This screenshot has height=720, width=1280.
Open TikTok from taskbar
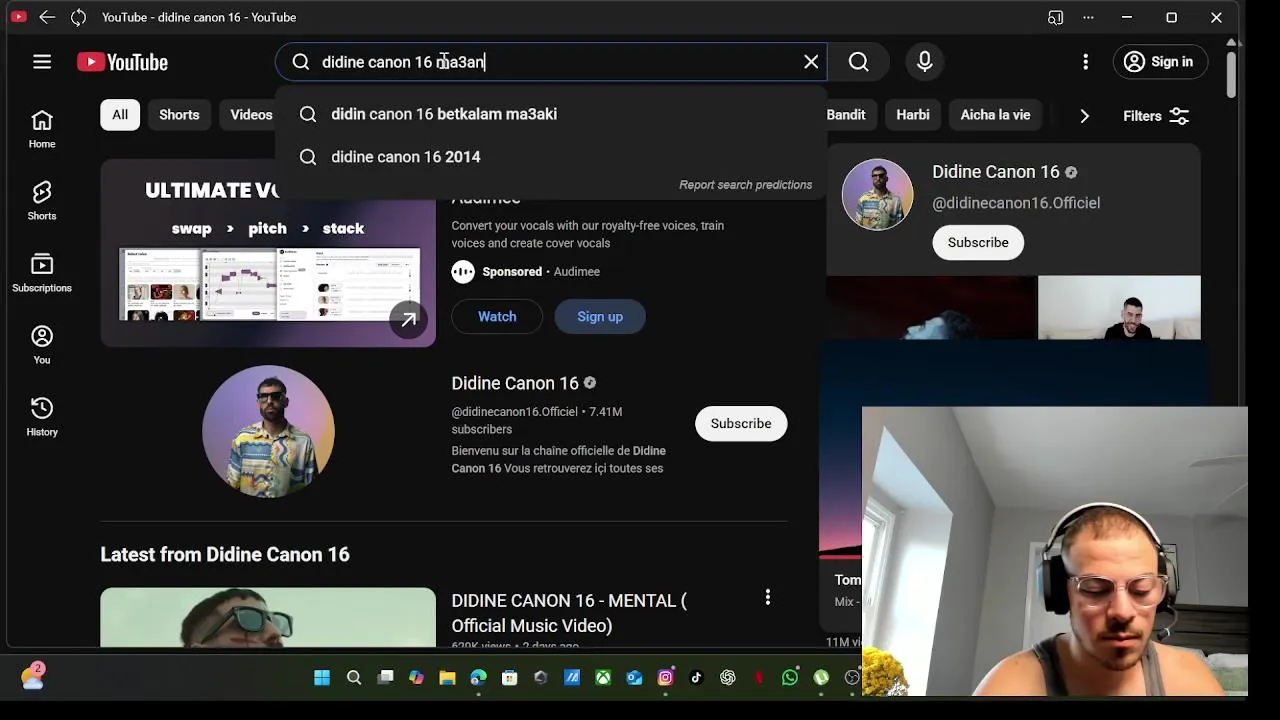click(697, 678)
